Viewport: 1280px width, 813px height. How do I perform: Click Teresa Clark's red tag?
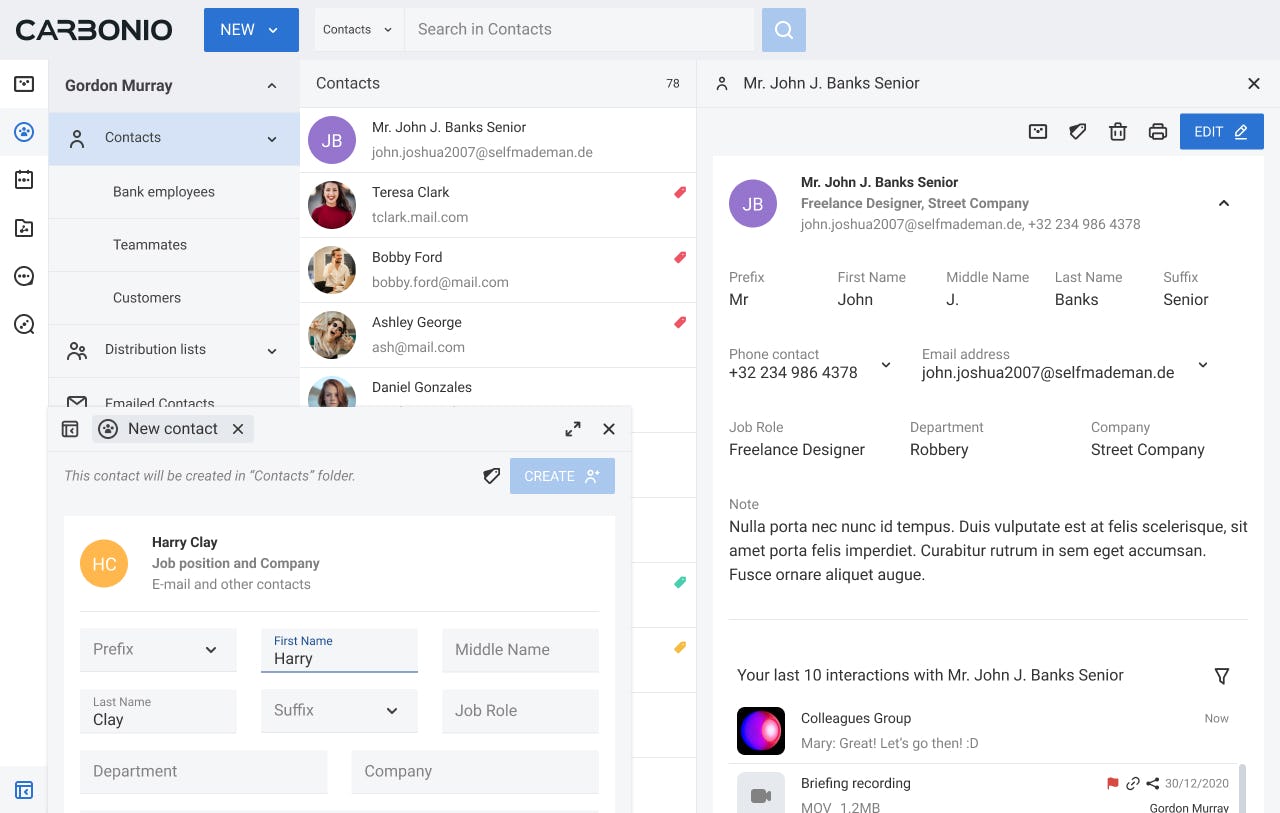(x=680, y=192)
